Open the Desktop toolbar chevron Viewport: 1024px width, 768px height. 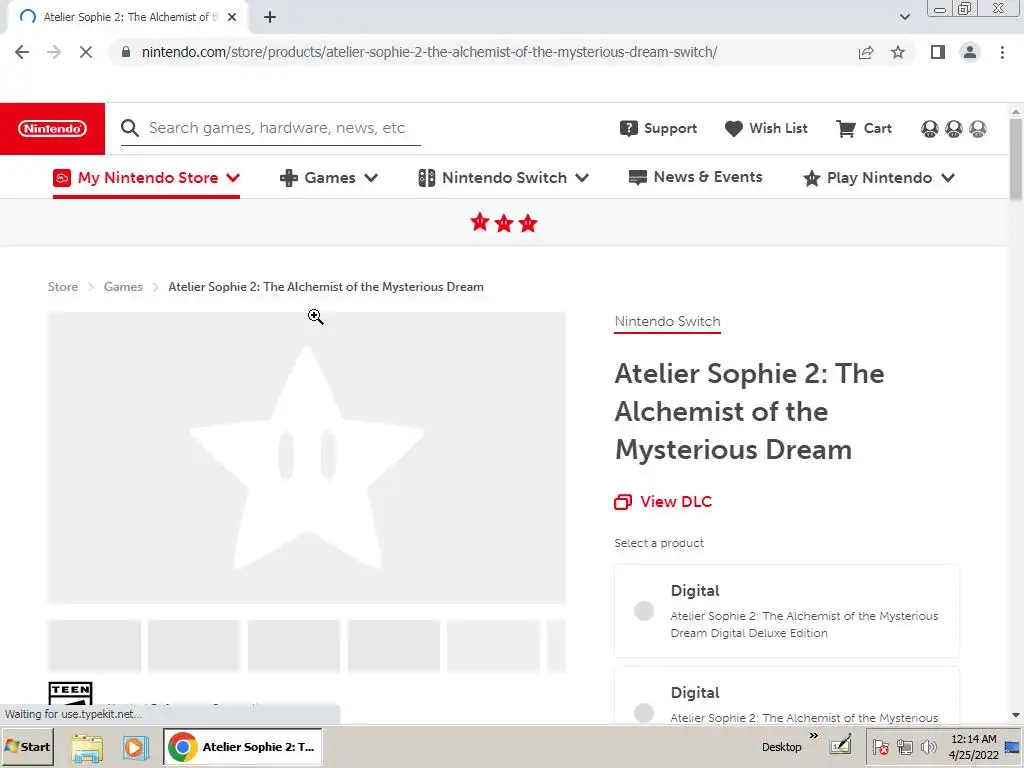tap(814, 736)
